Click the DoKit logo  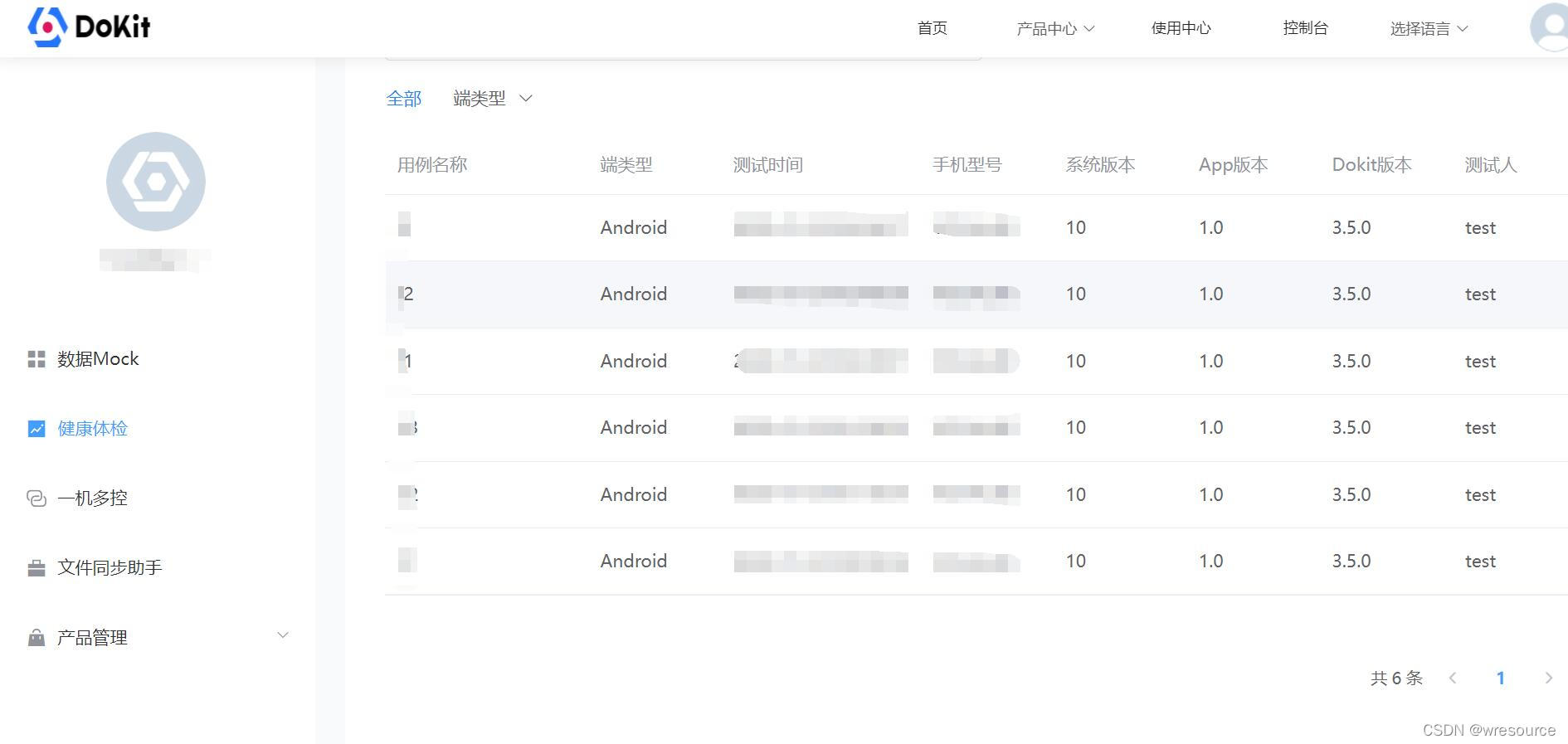[x=89, y=27]
